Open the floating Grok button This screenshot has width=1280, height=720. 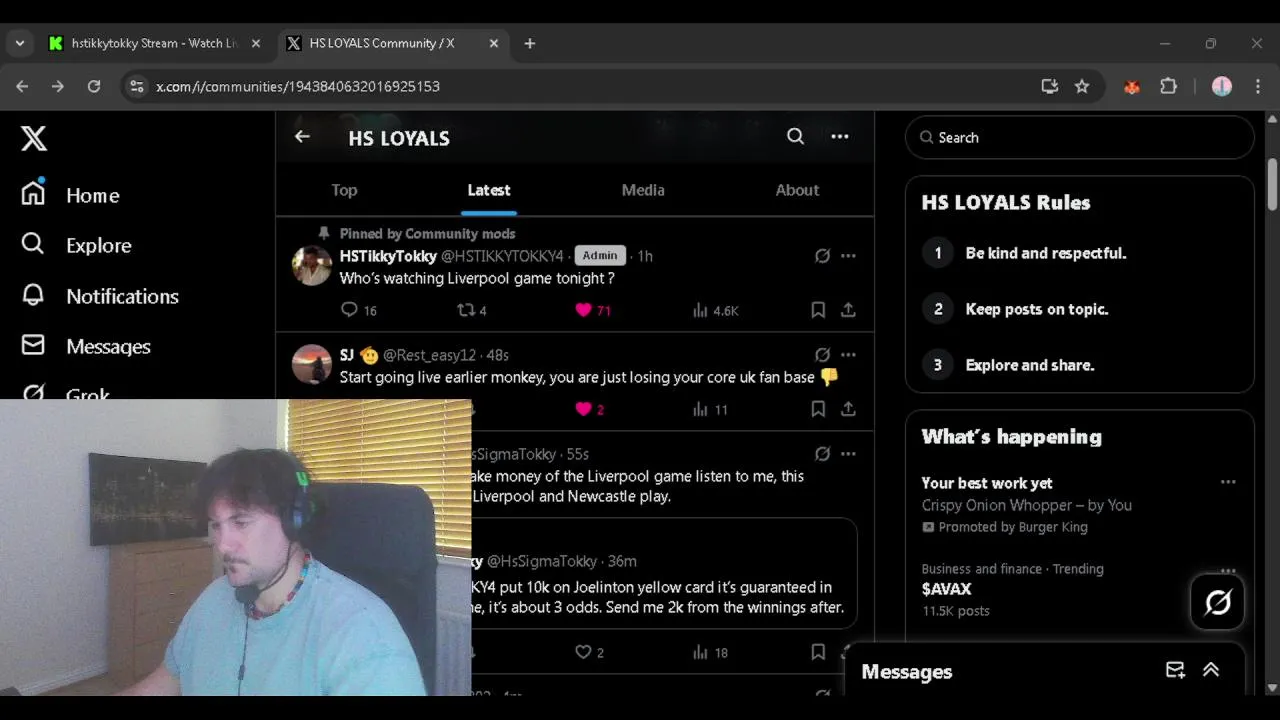tap(1218, 602)
